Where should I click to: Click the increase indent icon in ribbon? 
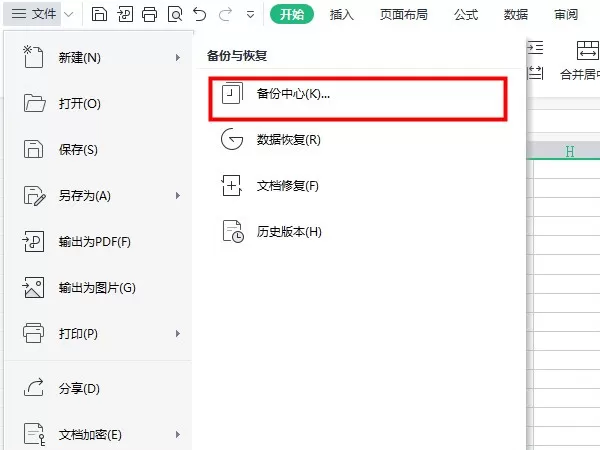(535, 48)
